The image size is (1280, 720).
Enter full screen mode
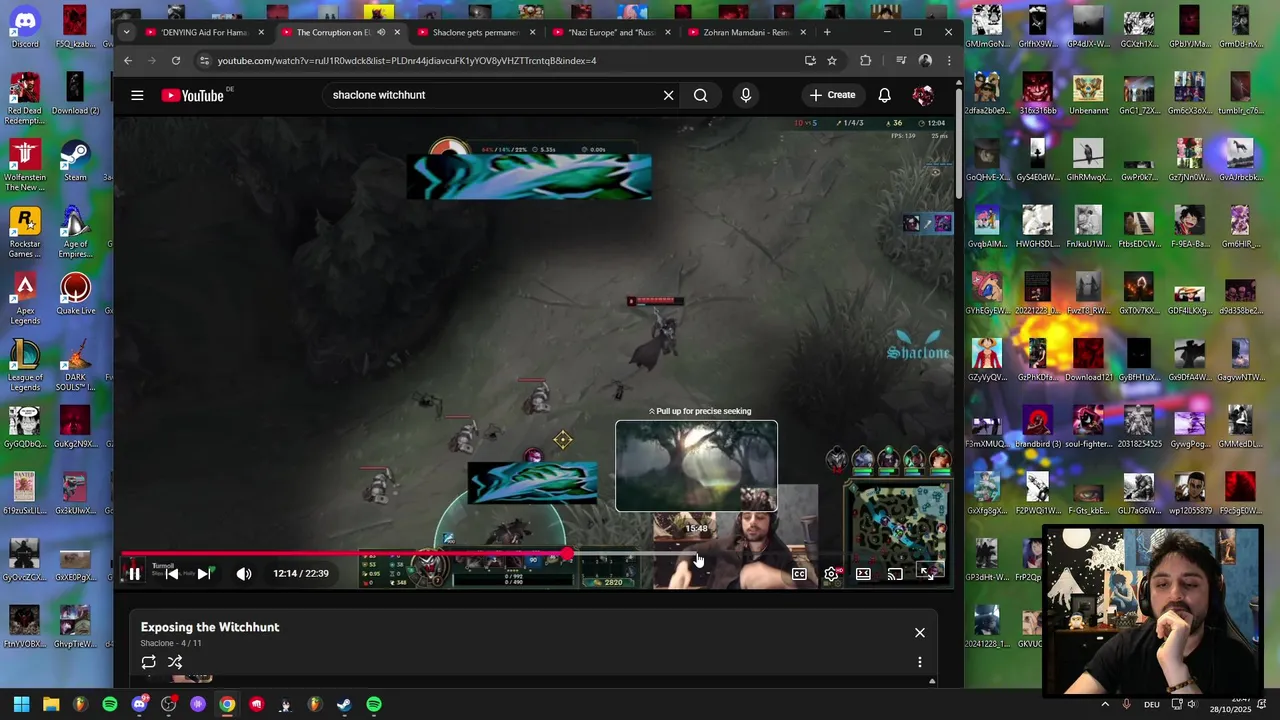tap(927, 574)
